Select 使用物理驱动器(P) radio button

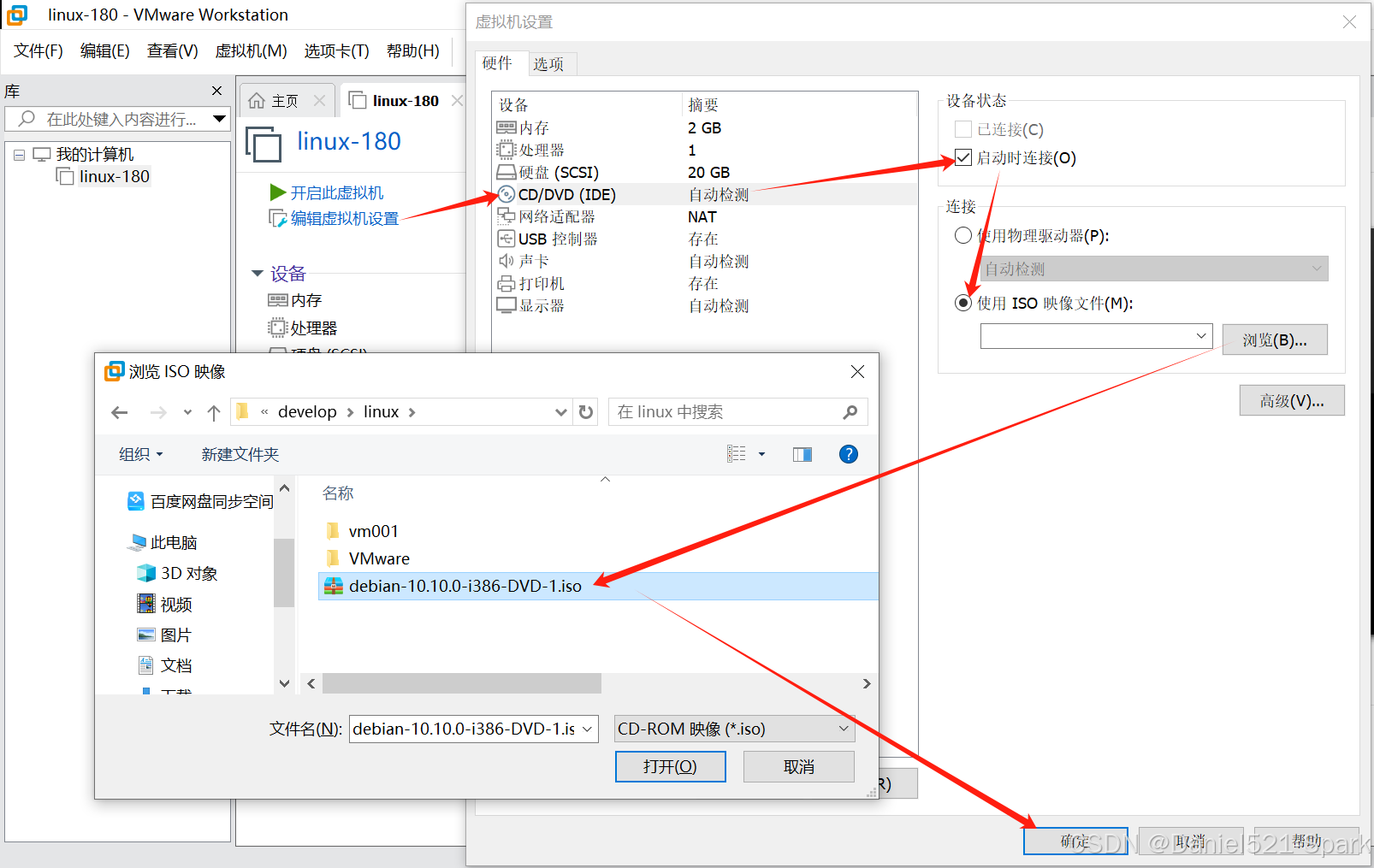[x=963, y=235]
